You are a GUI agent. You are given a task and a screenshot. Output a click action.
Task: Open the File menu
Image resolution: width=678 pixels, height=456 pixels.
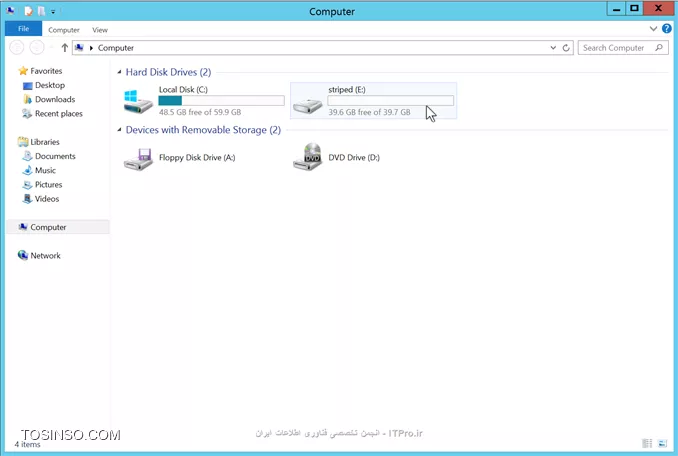[x=23, y=29]
